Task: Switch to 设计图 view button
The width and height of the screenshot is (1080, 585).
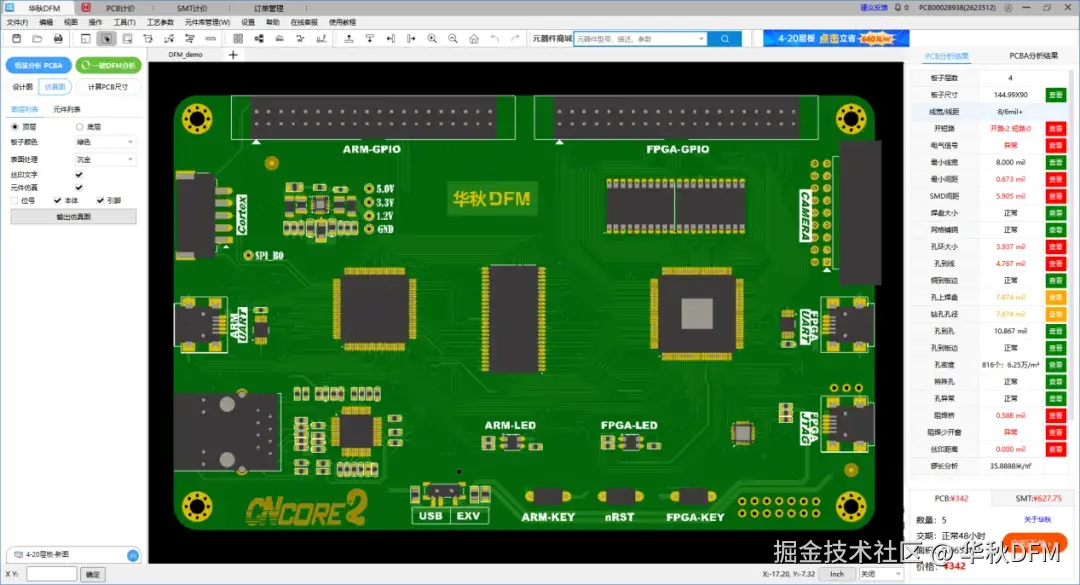Action: click(x=22, y=87)
